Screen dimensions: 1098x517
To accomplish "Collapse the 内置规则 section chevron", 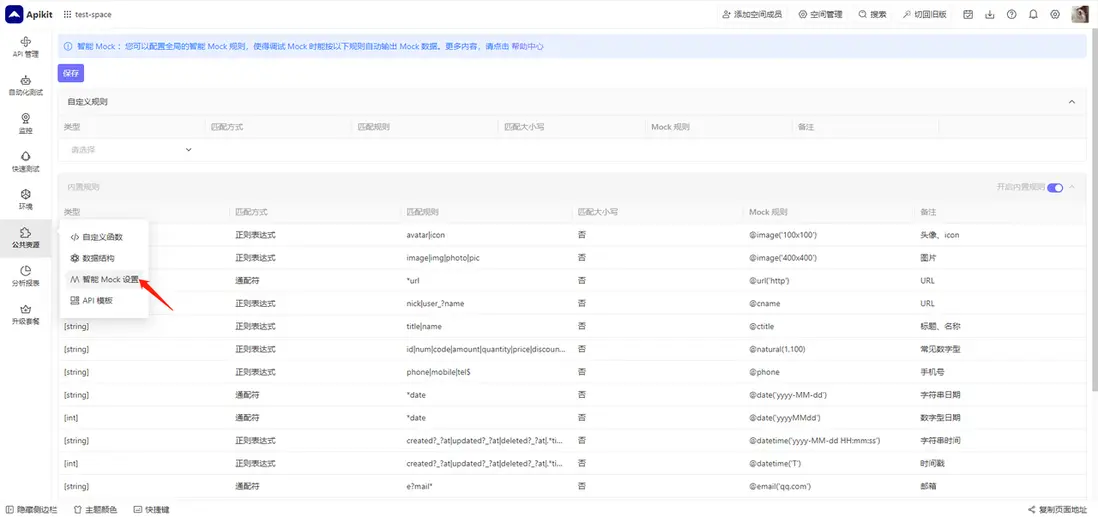I will [x=1072, y=187].
